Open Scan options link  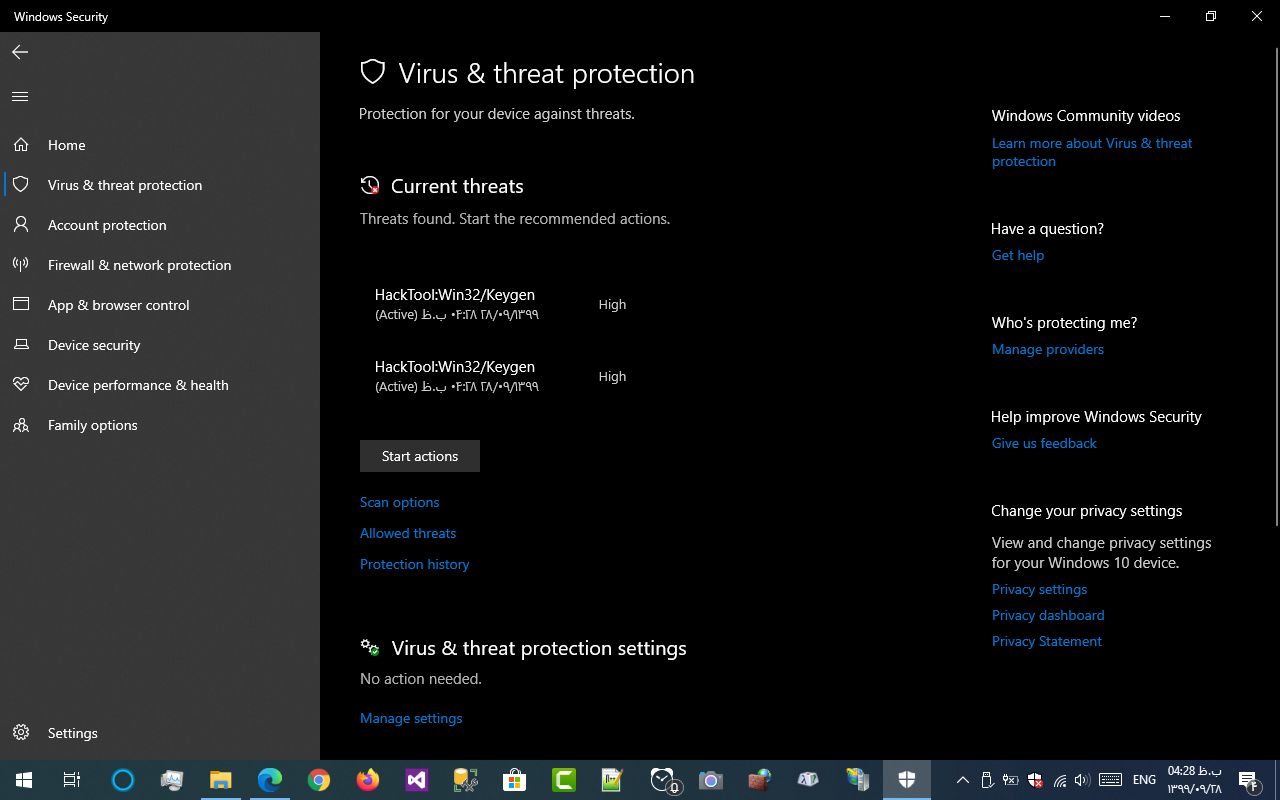pyautogui.click(x=399, y=502)
